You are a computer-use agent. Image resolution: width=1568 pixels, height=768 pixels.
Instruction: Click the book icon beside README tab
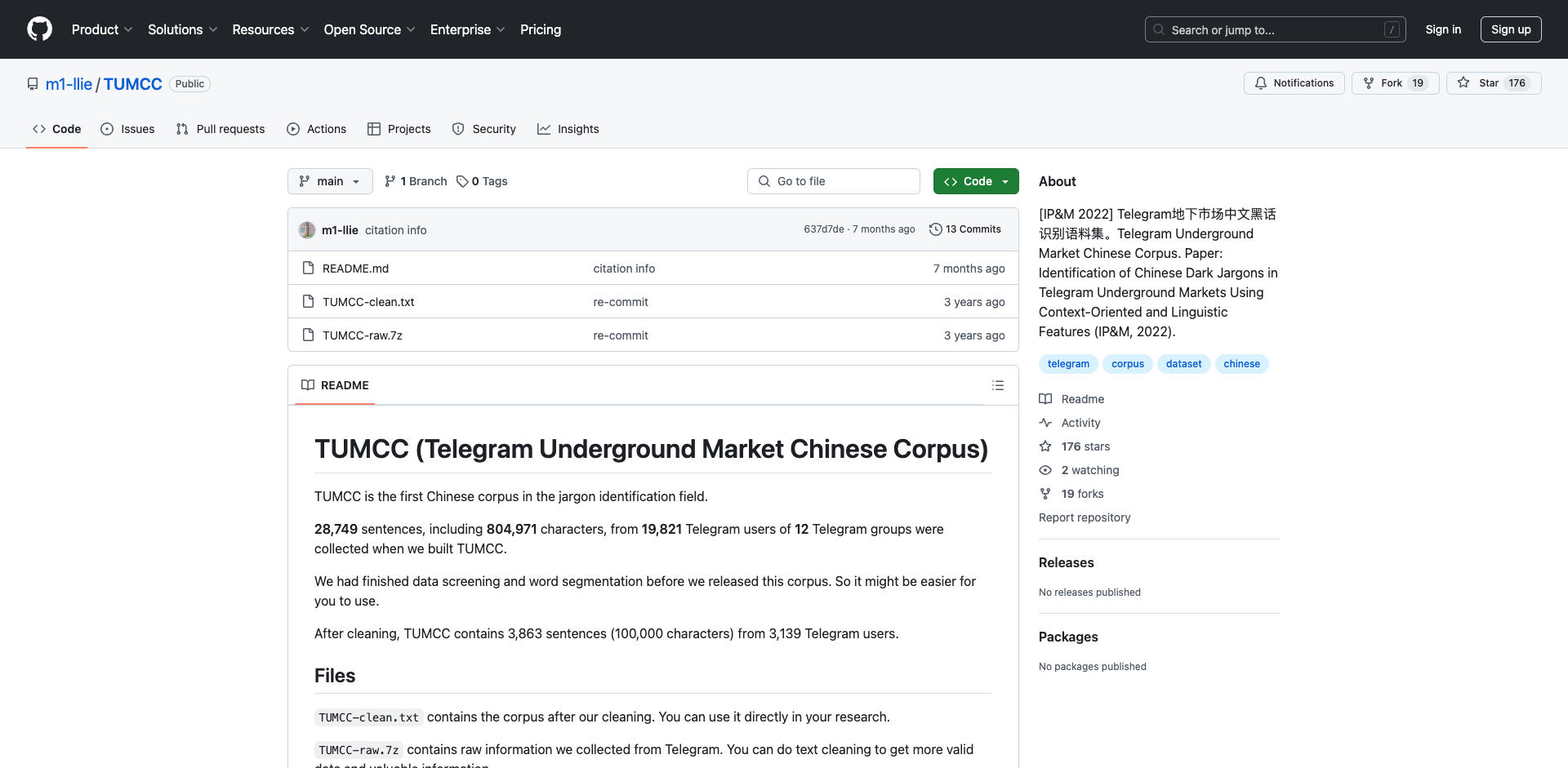308,385
